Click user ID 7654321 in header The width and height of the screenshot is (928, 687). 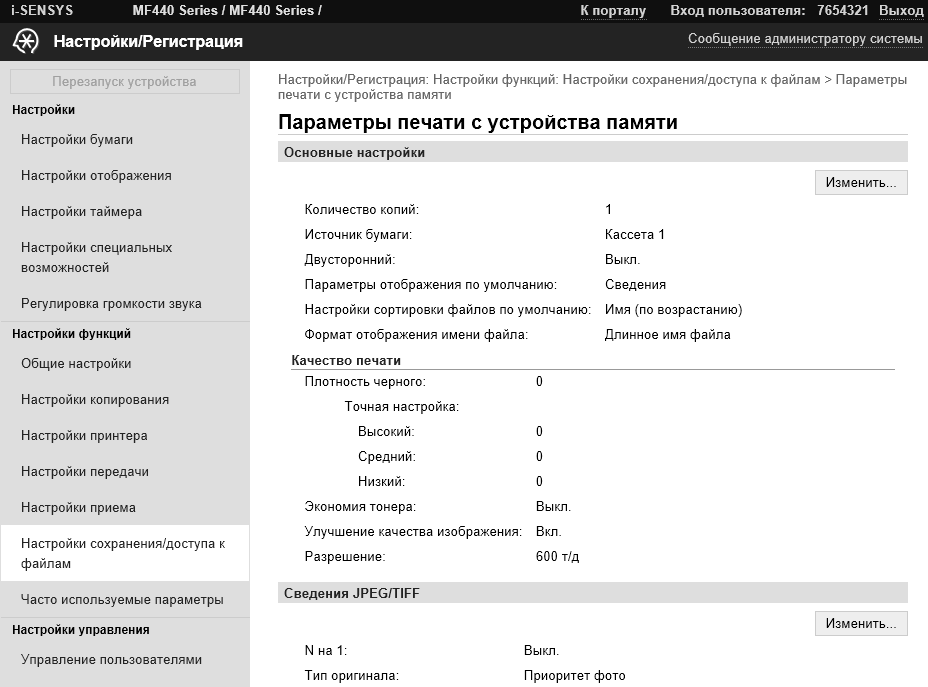click(x=842, y=11)
